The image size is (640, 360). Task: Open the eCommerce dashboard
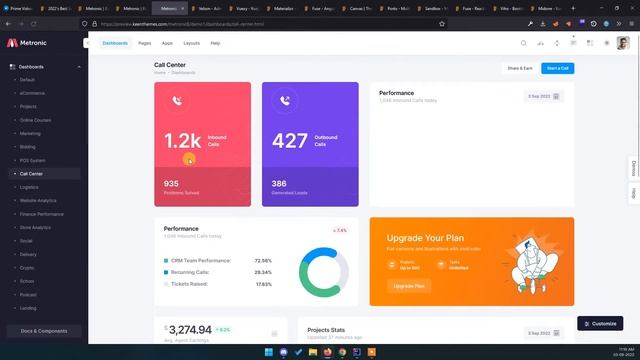(32, 93)
